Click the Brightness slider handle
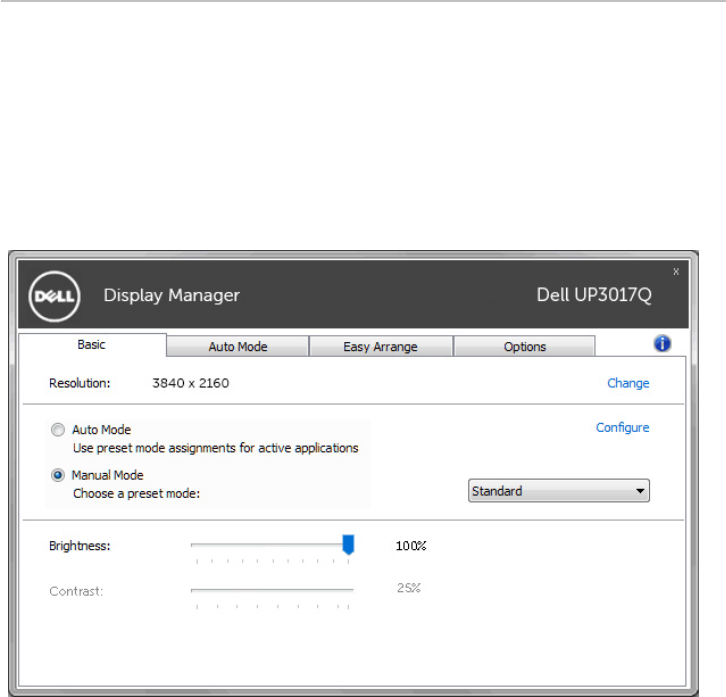726x697 pixels. [x=348, y=545]
